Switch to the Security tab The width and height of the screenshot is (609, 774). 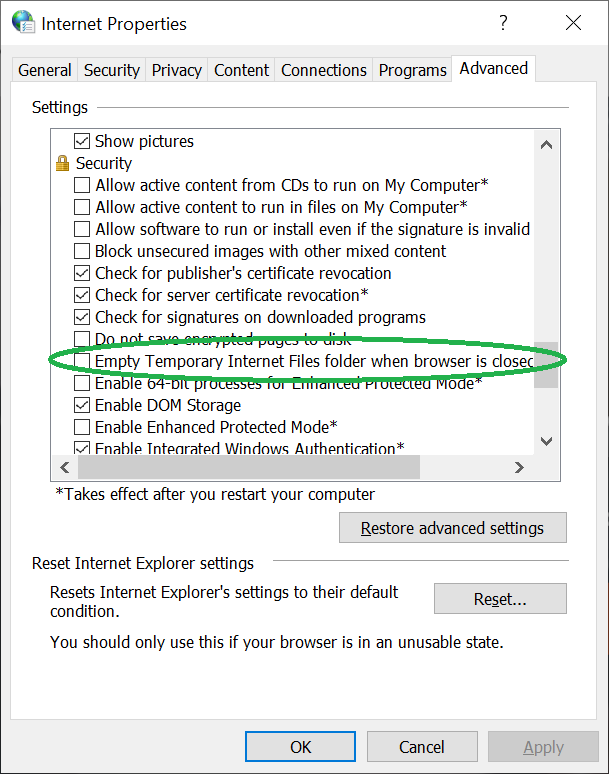pyautogui.click(x=112, y=70)
